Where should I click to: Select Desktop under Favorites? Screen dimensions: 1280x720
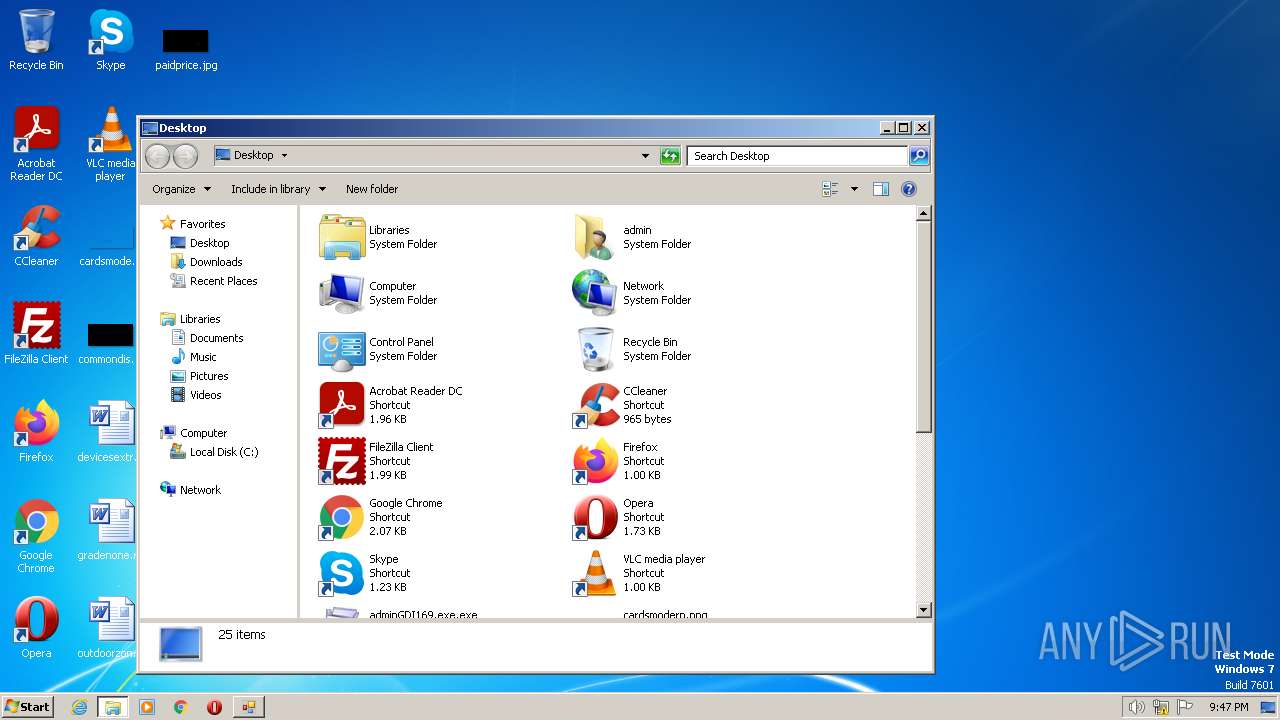(x=200, y=243)
